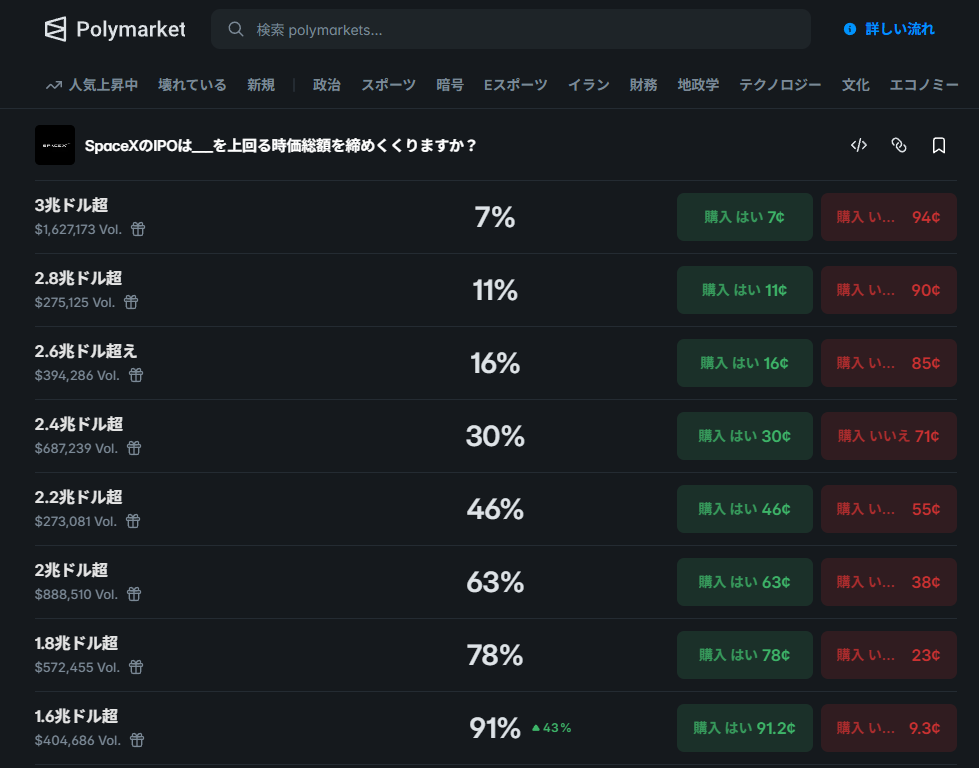Focus the 検索 polymarkets search field

[x=511, y=29]
